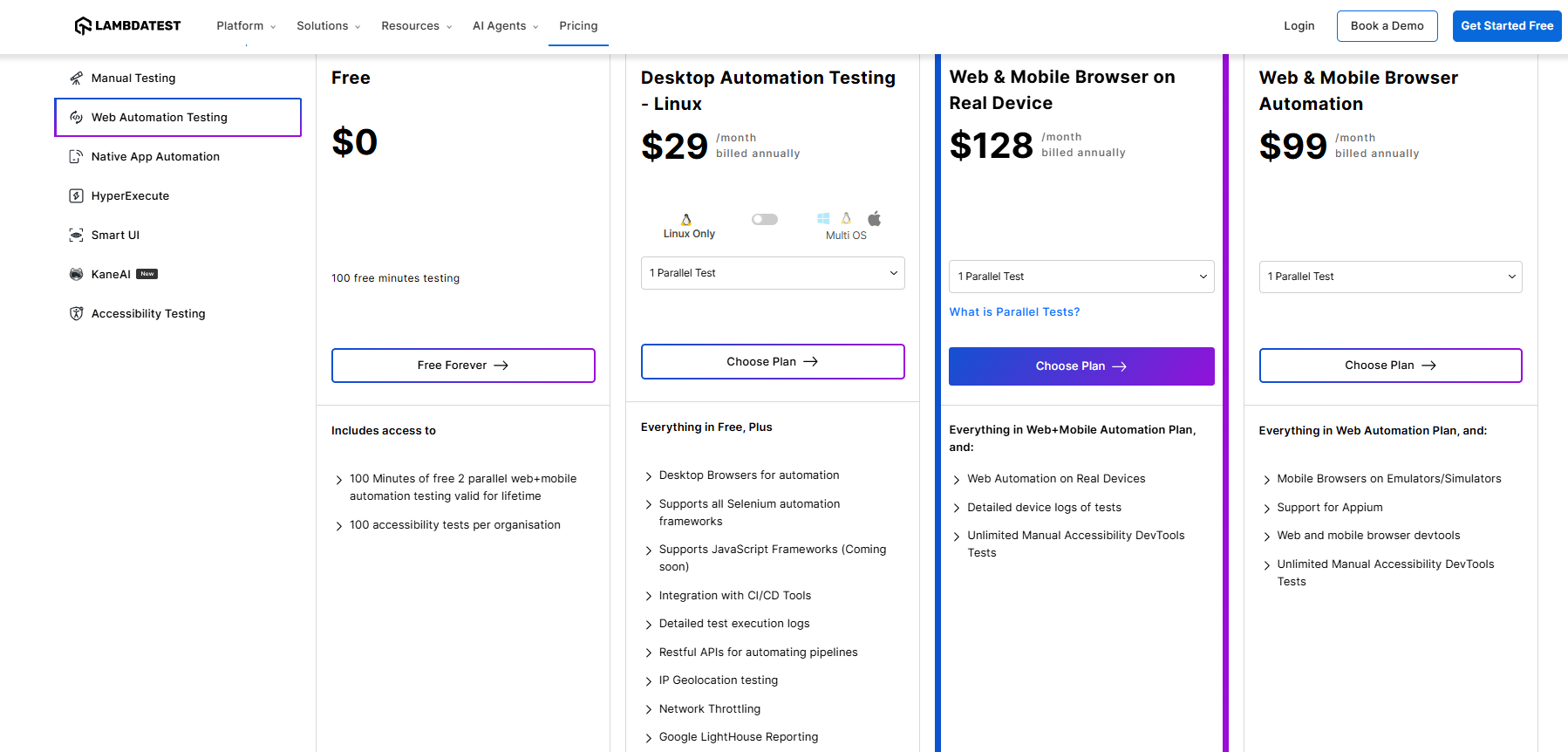Select the Web Automation Testing icon
This screenshot has height=752, width=1568.
(x=77, y=117)
